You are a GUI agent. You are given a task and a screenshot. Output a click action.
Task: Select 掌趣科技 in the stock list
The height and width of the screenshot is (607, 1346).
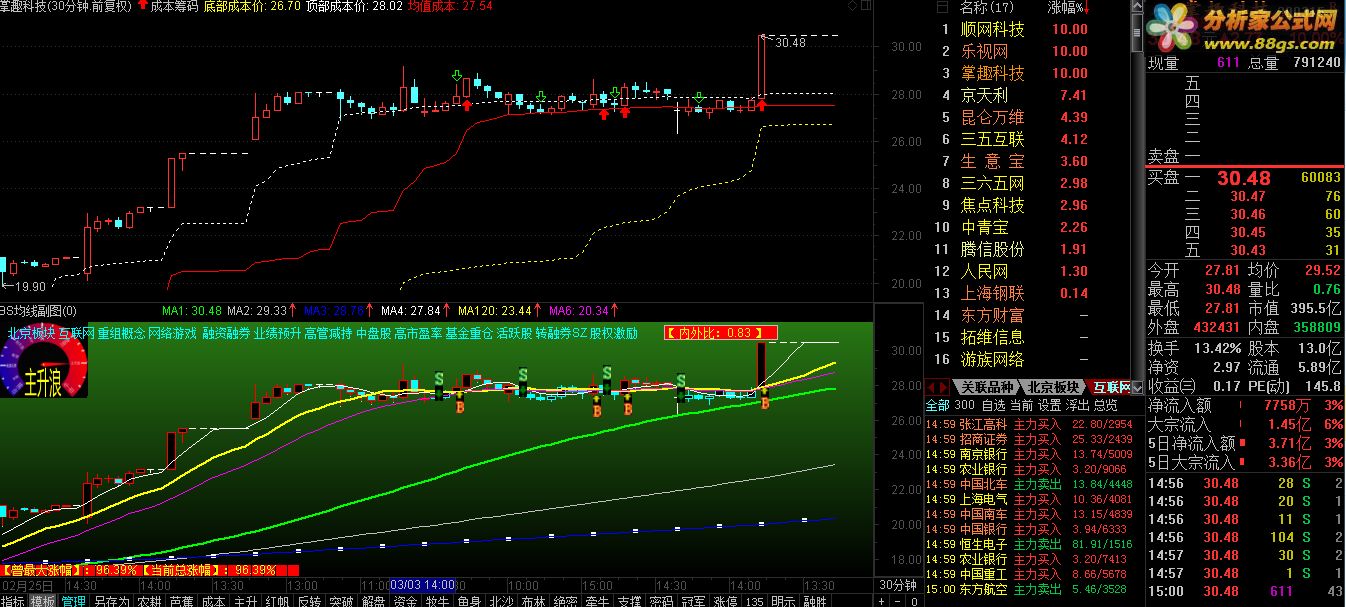click(x=993, y=73)
